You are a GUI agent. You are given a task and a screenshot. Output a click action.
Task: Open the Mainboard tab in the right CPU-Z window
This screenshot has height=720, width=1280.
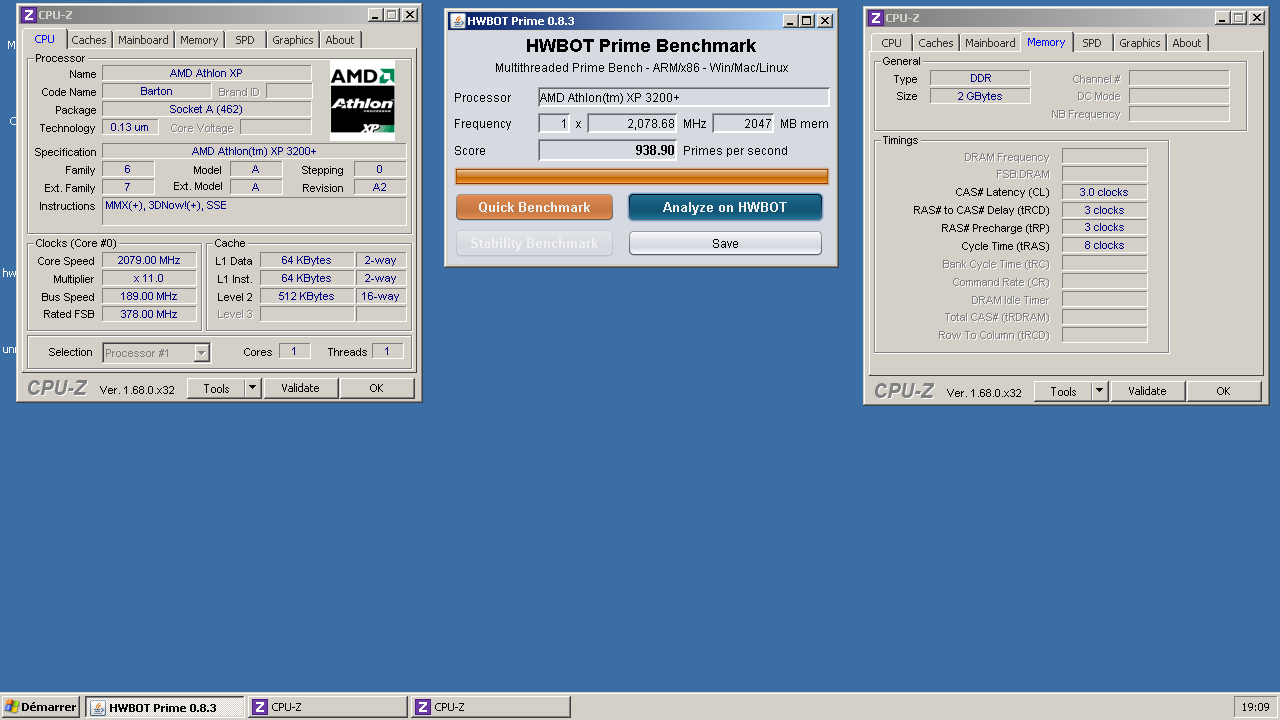point(990,43)
